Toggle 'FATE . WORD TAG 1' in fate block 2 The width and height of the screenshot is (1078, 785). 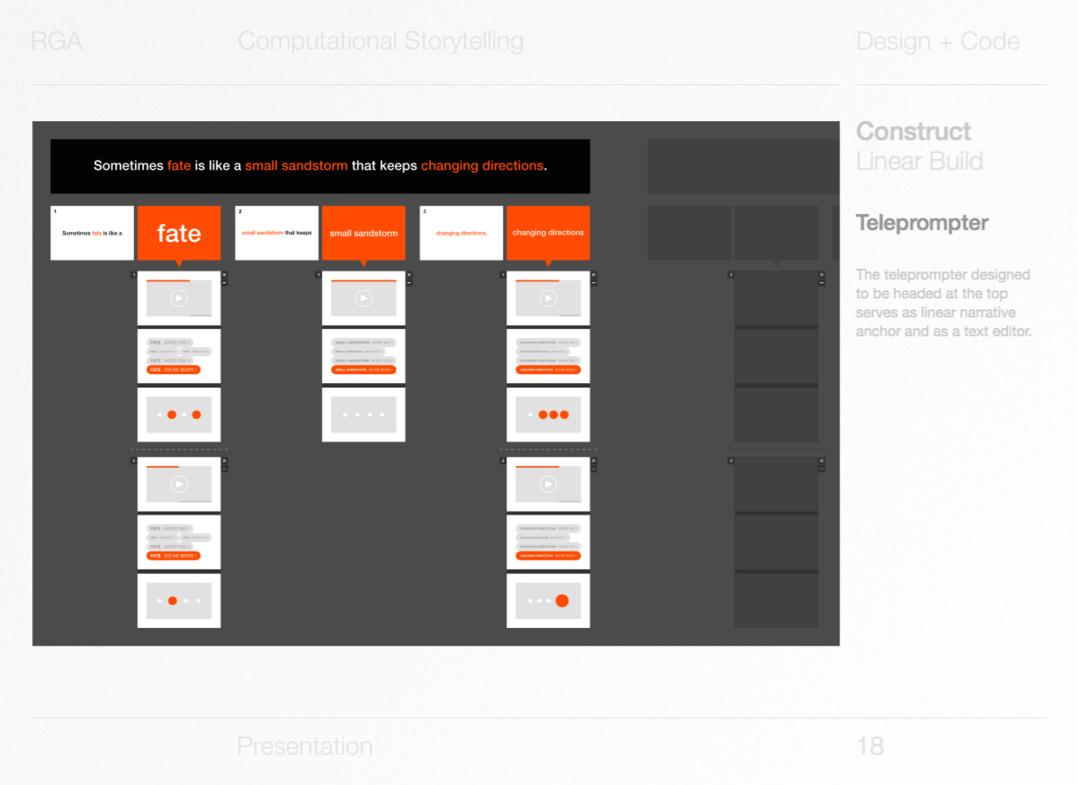pos(169,529)
